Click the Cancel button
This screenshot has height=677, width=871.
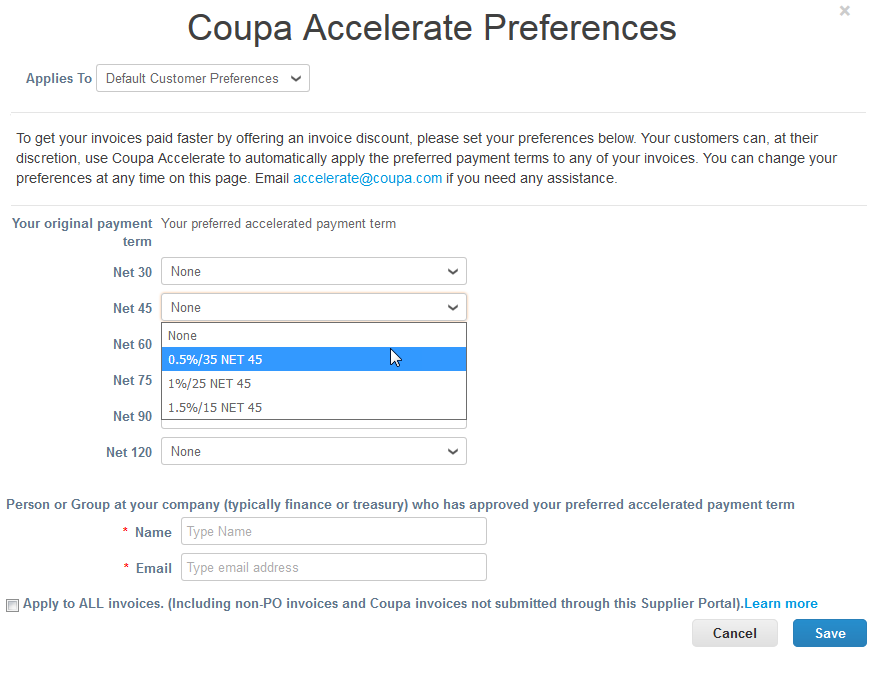pos(734,633)
